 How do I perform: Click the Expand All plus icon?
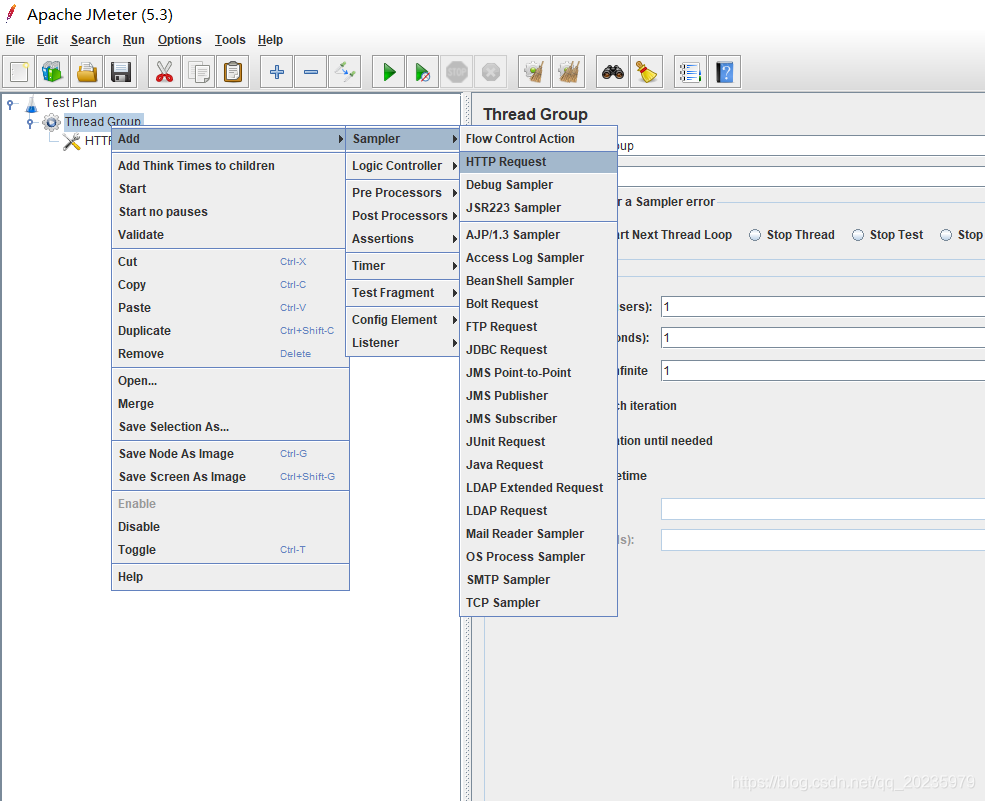point(276,72)
